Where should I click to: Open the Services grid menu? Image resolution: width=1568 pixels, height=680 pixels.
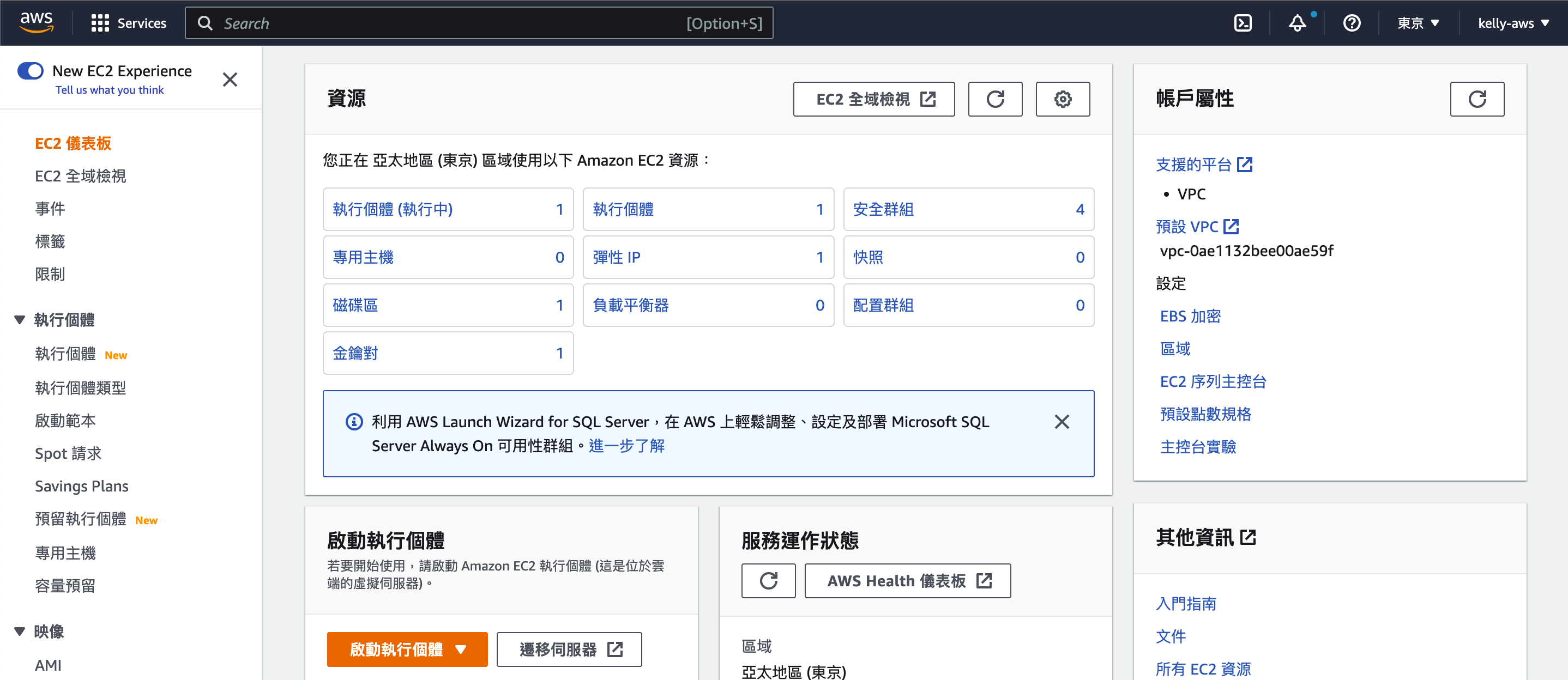click(129, 23)
